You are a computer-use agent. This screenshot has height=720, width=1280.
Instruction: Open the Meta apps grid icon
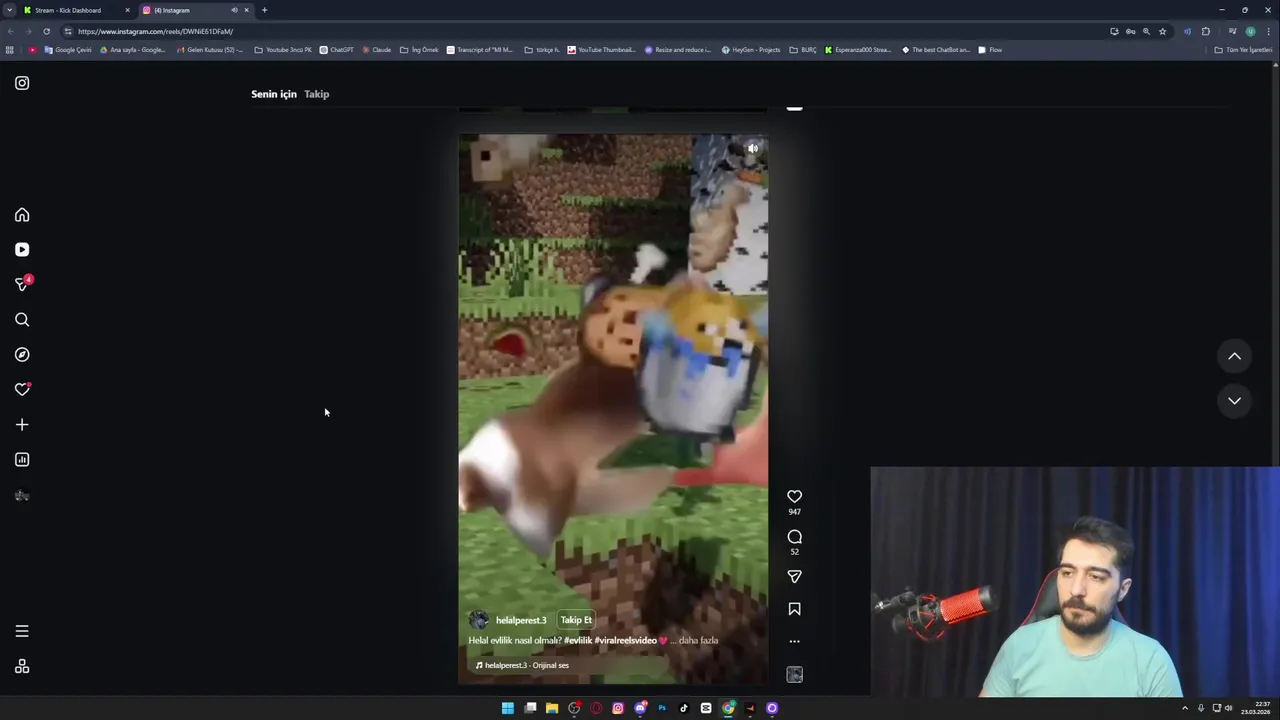pos(22,667)
